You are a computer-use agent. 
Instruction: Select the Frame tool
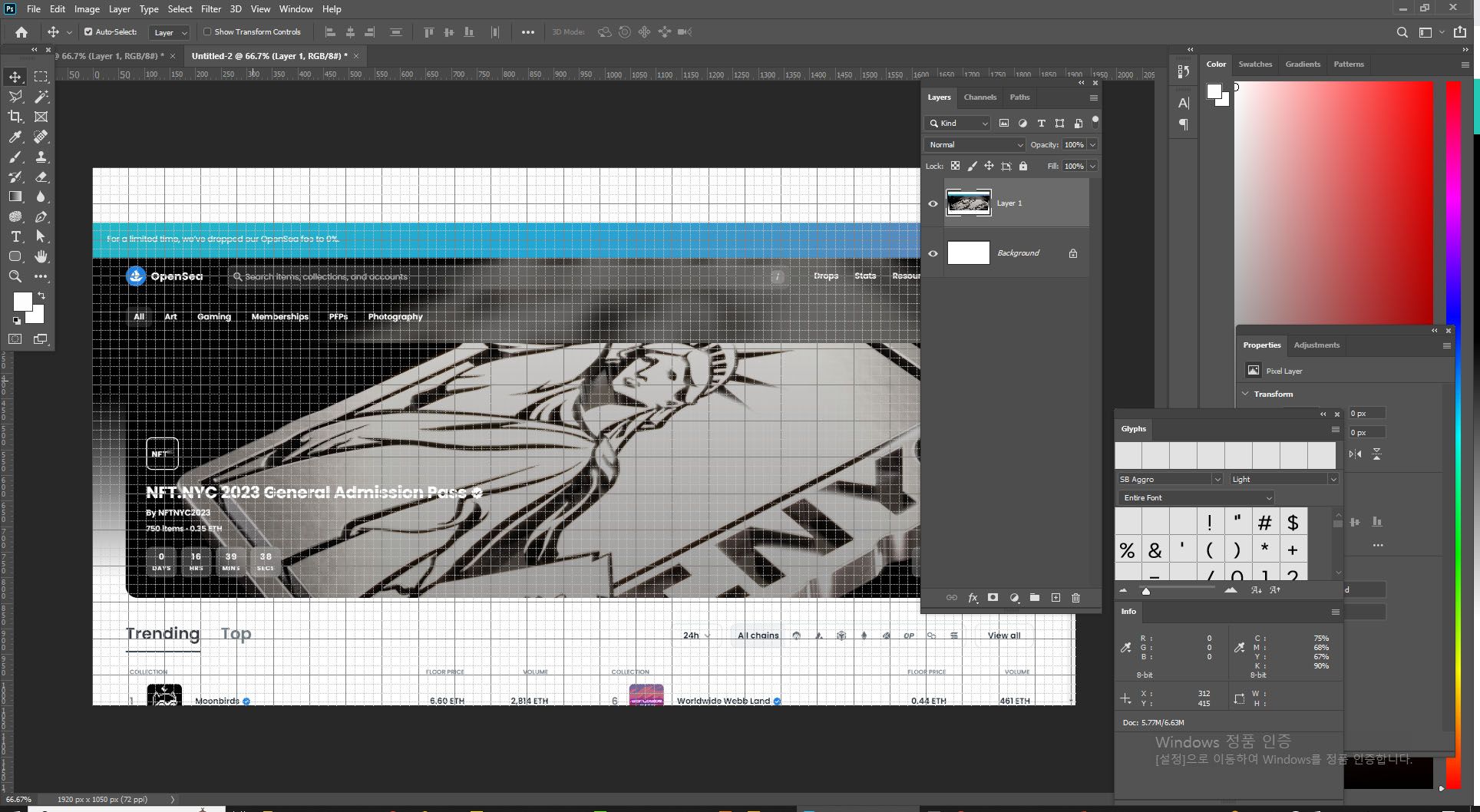click(41, 117)
